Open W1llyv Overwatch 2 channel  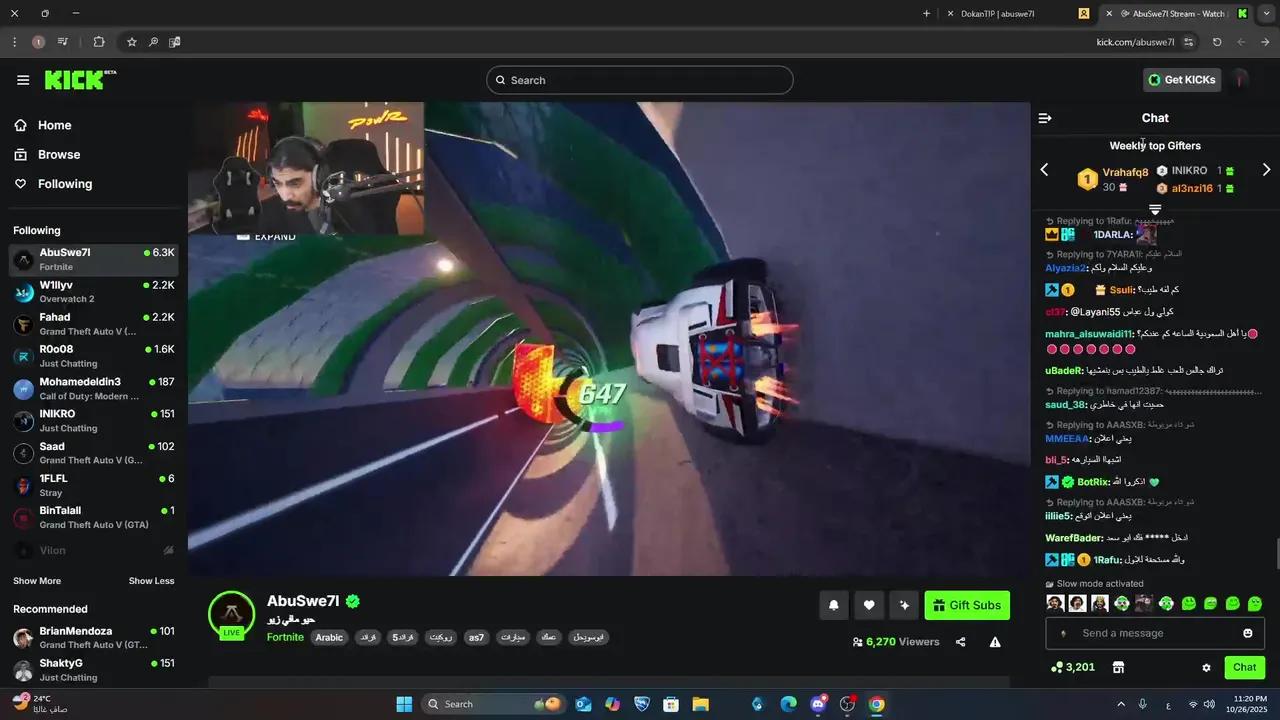(94, 292)
